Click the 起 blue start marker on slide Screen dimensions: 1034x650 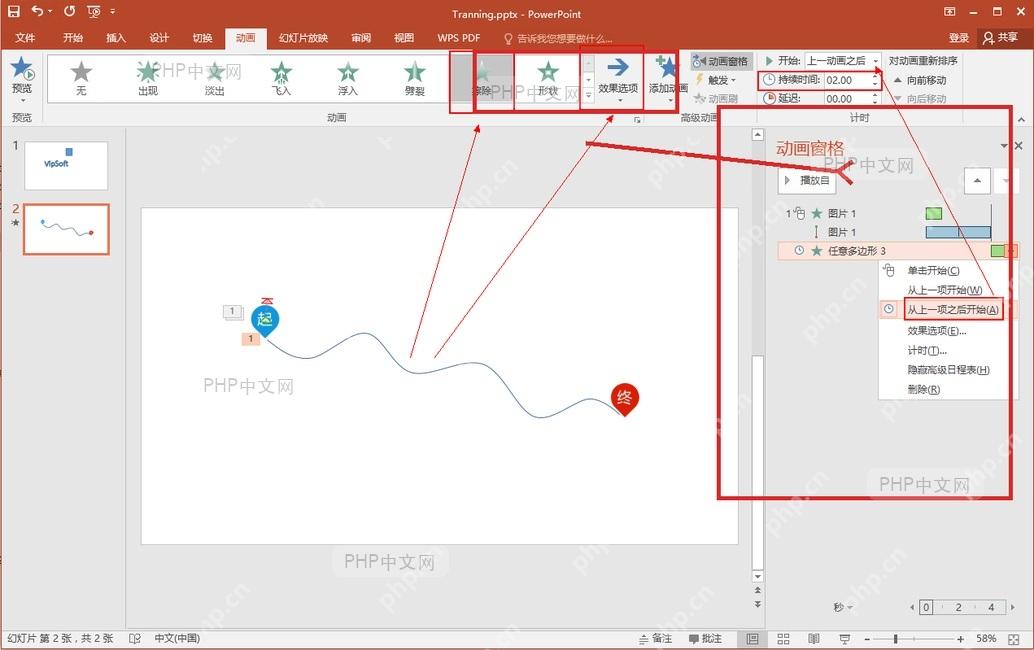(265, 320)
